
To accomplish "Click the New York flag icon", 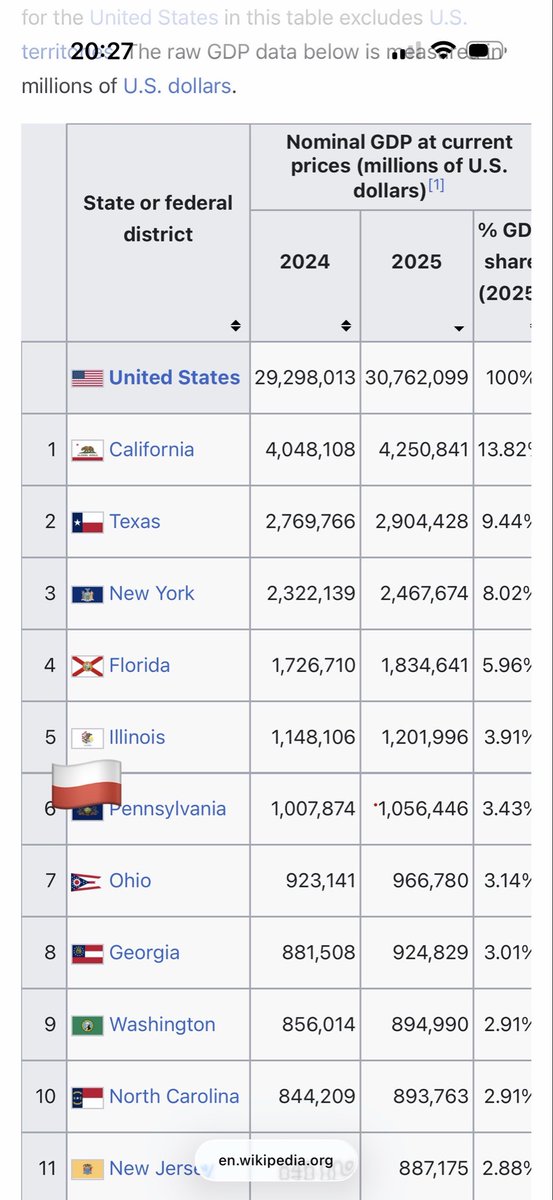I will click(x=87, y=594).
